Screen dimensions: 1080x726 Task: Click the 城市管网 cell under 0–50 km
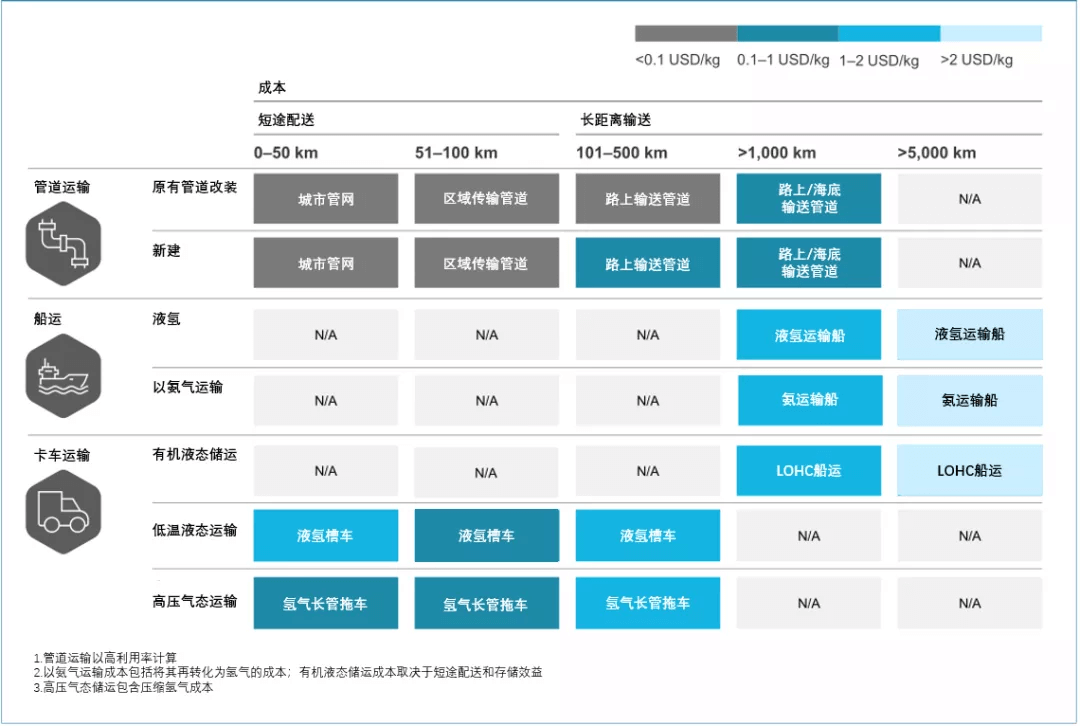tap(326, 198)
